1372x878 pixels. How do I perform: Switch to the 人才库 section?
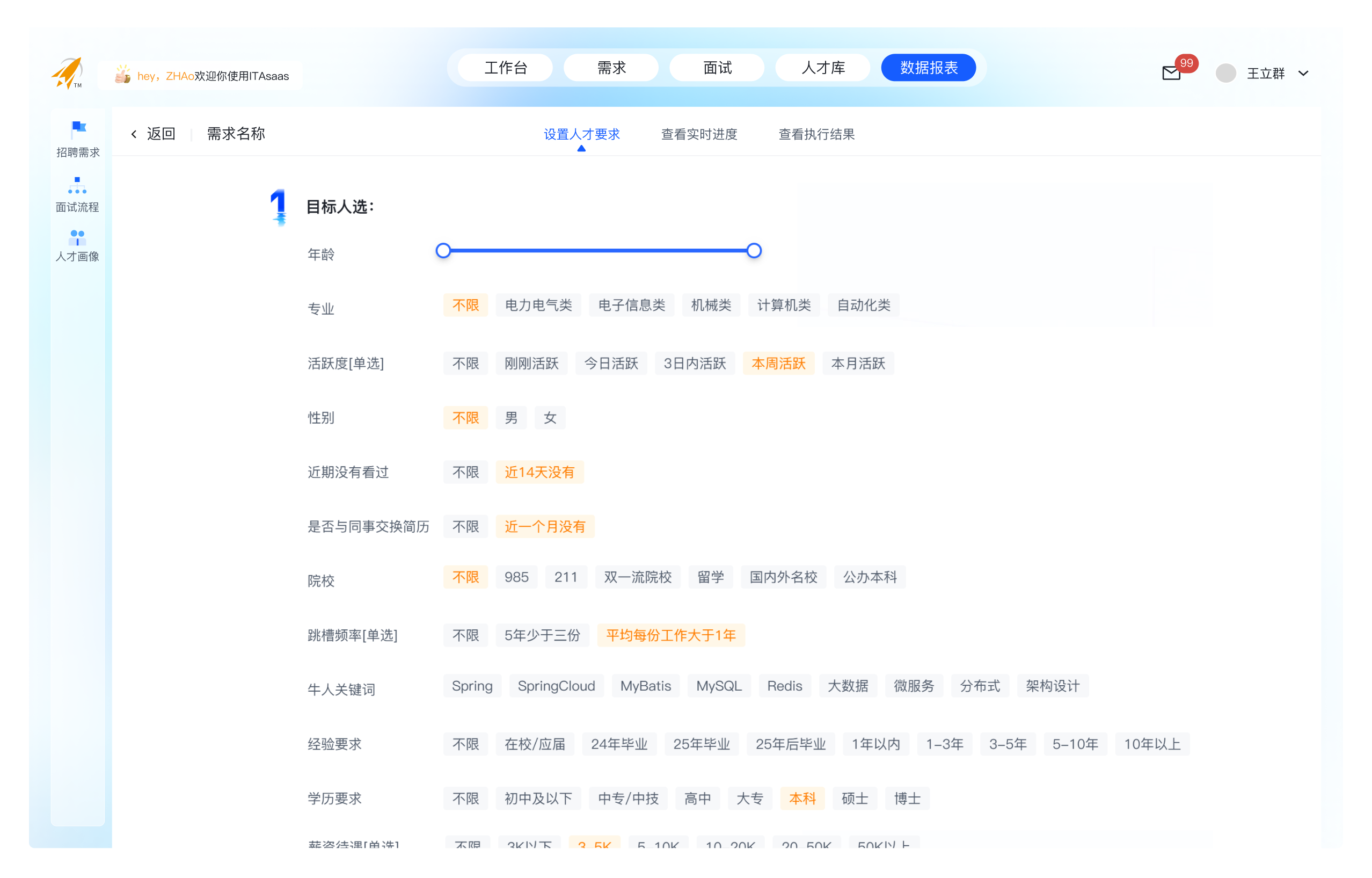pos(823,67)
